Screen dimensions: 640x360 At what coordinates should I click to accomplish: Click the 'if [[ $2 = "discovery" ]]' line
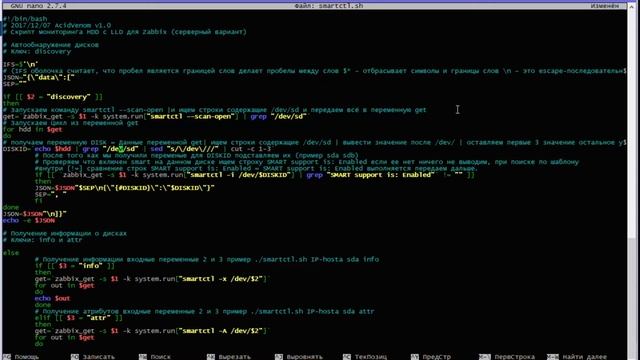tap(53, 97)
